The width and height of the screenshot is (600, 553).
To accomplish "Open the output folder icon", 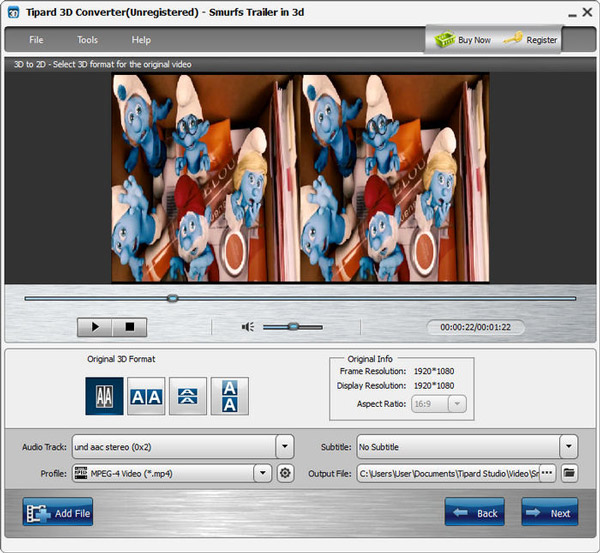I will [x=569, y=473].
